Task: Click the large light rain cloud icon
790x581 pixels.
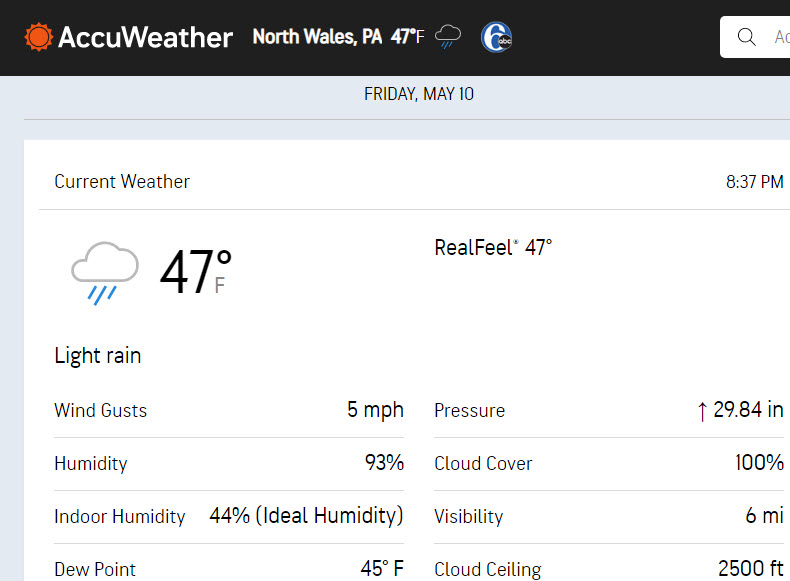Action: [x=104, y=274]
